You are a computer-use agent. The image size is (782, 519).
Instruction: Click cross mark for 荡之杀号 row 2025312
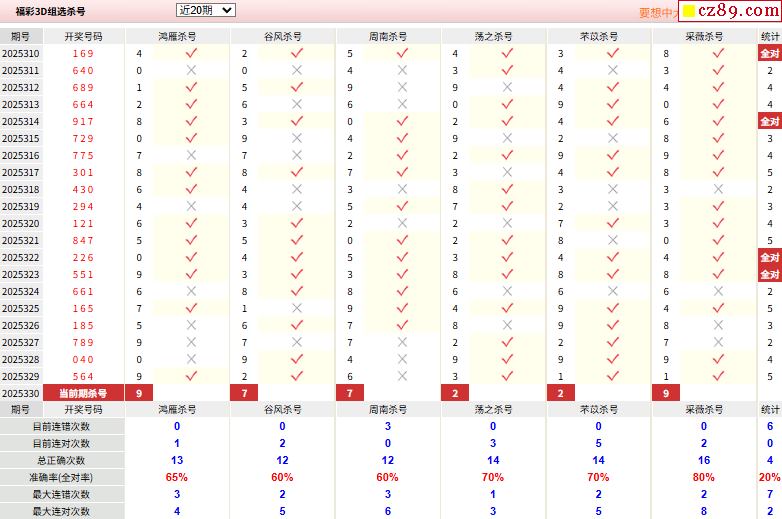pos(507,87)
